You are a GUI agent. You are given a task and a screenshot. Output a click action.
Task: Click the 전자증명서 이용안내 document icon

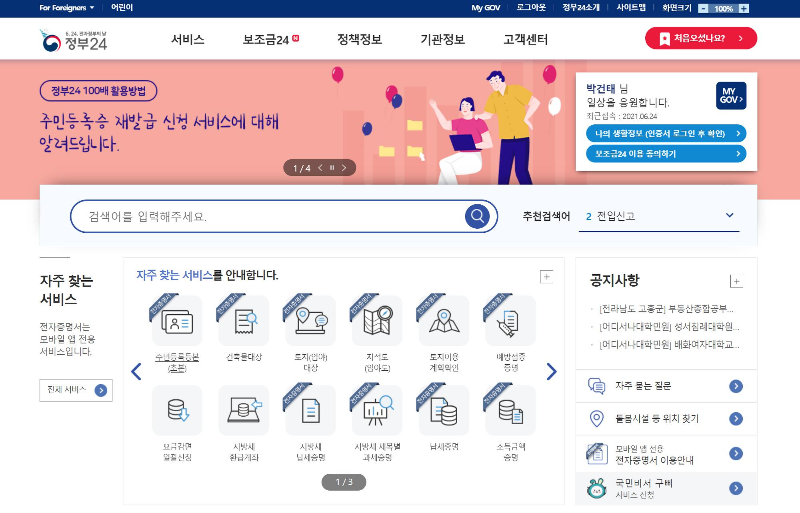click(596, 453)
